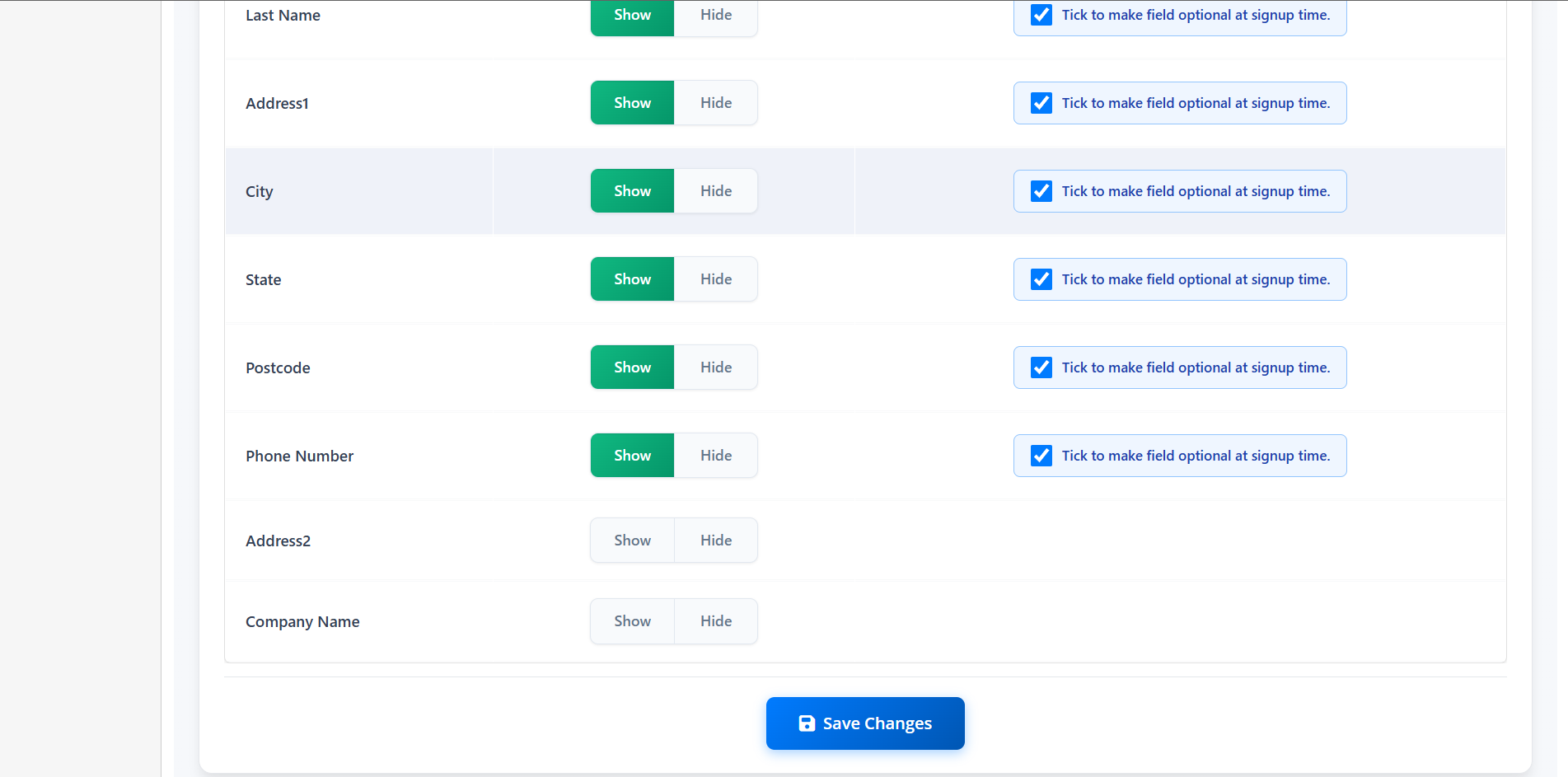Viewport: 1568px width, 777px height.
Task: Hide the State field
Action: tap(715, 279)
